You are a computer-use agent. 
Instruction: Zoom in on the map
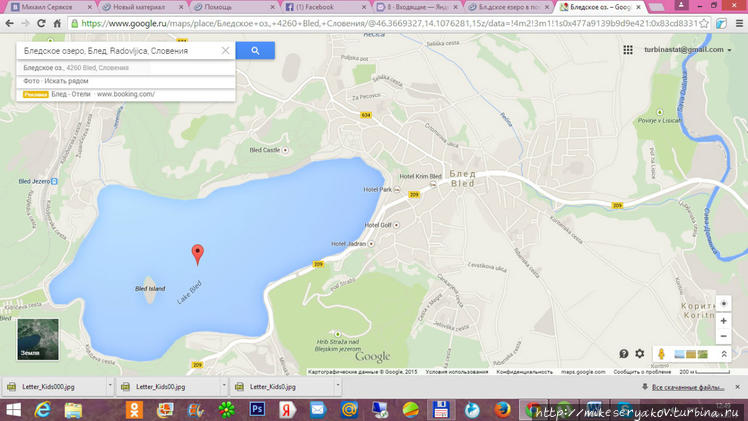click(723, 321)
